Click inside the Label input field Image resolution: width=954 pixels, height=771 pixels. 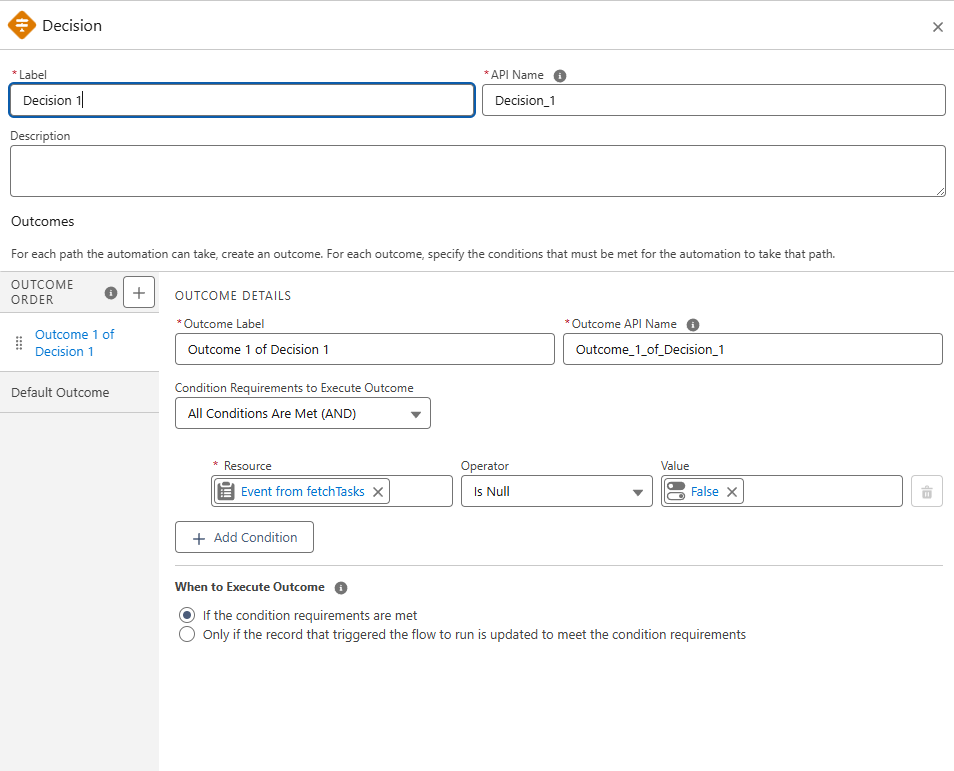click(x=240, y=100)
